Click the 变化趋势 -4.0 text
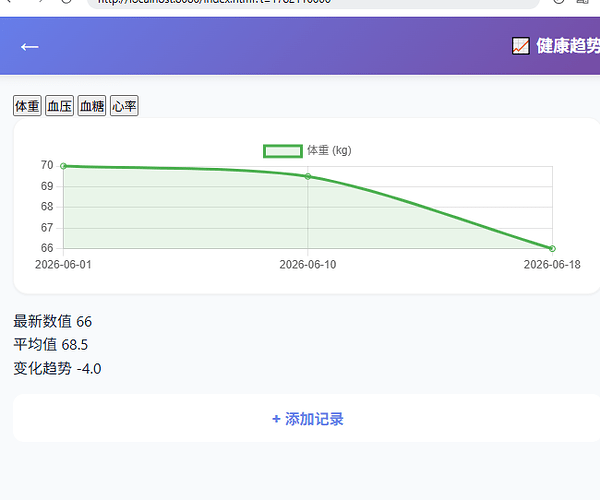Viewport: 600px width, 500px height. pos(57,369)
